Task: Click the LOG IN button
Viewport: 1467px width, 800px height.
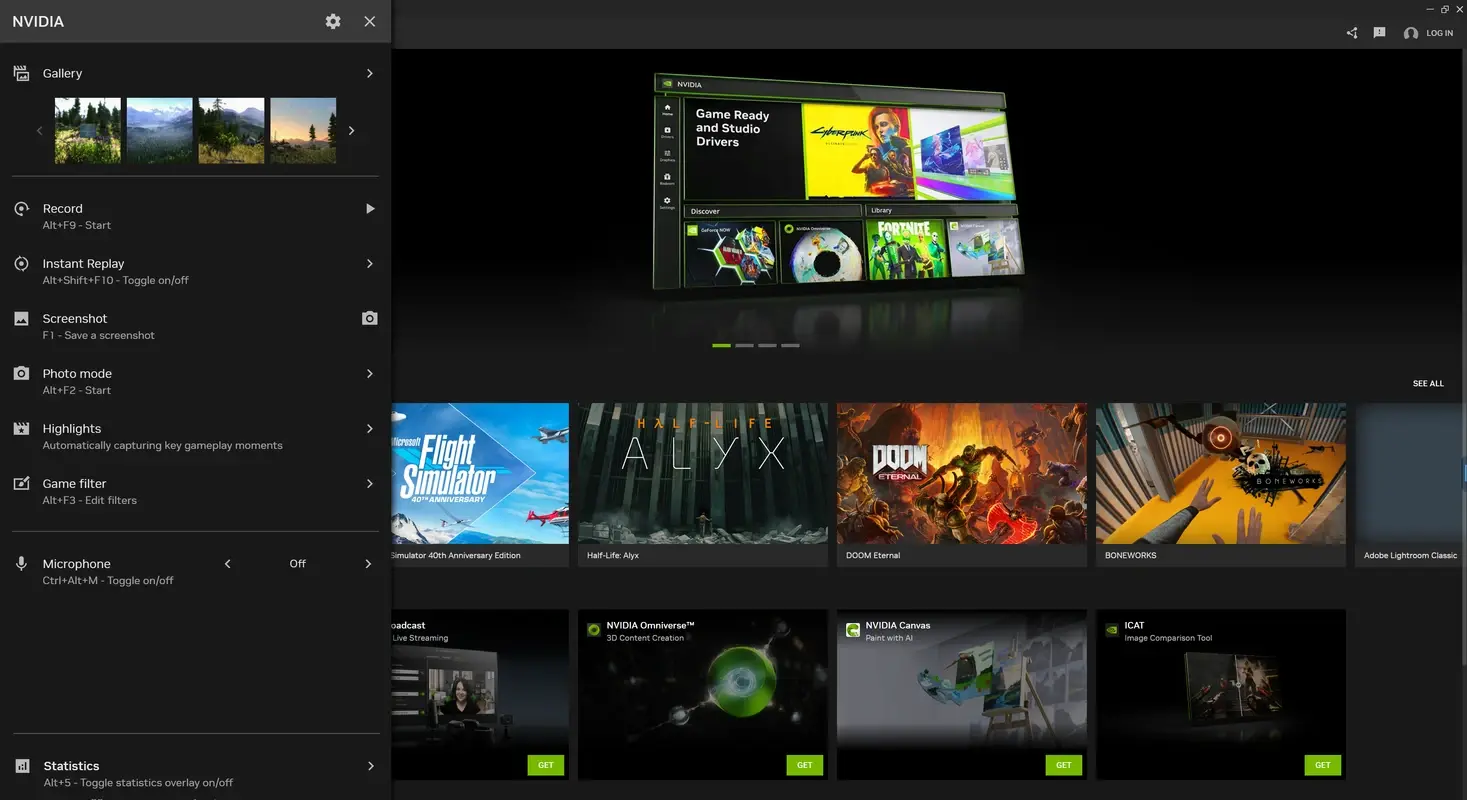Action: pyautogui.click(x=1436, y=32)
